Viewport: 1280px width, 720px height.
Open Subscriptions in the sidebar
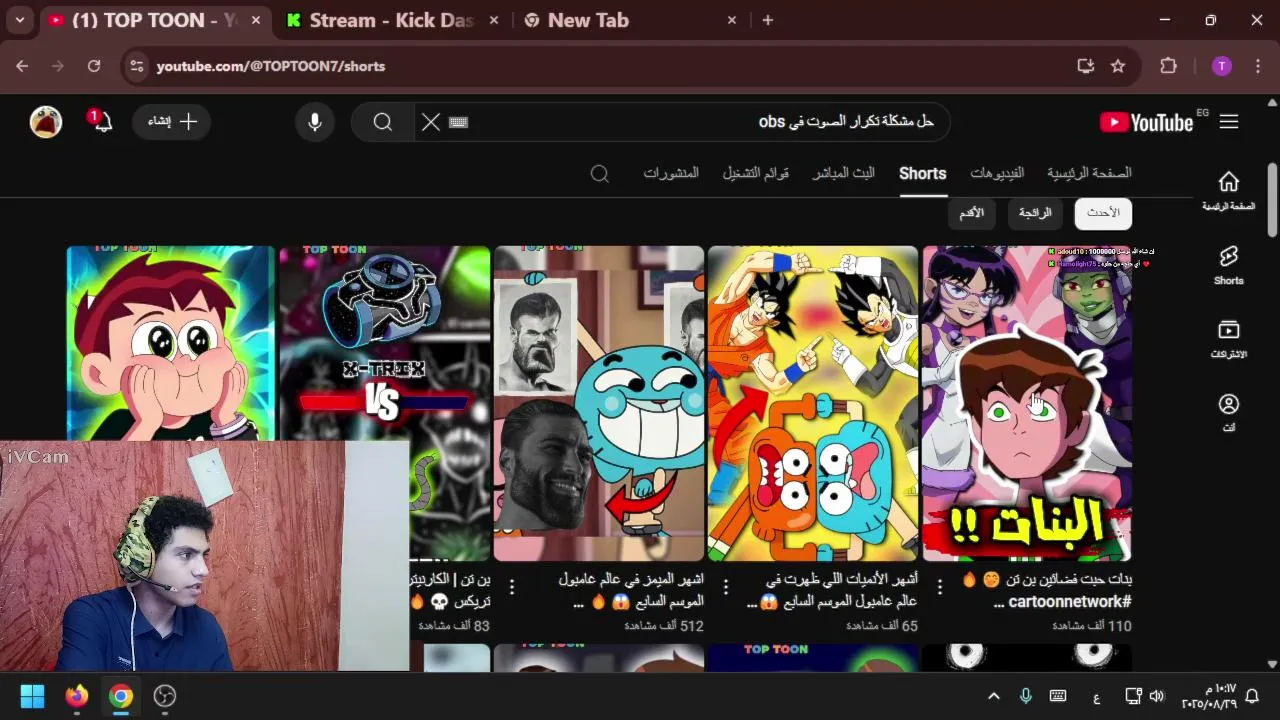tap(1228, 339)
